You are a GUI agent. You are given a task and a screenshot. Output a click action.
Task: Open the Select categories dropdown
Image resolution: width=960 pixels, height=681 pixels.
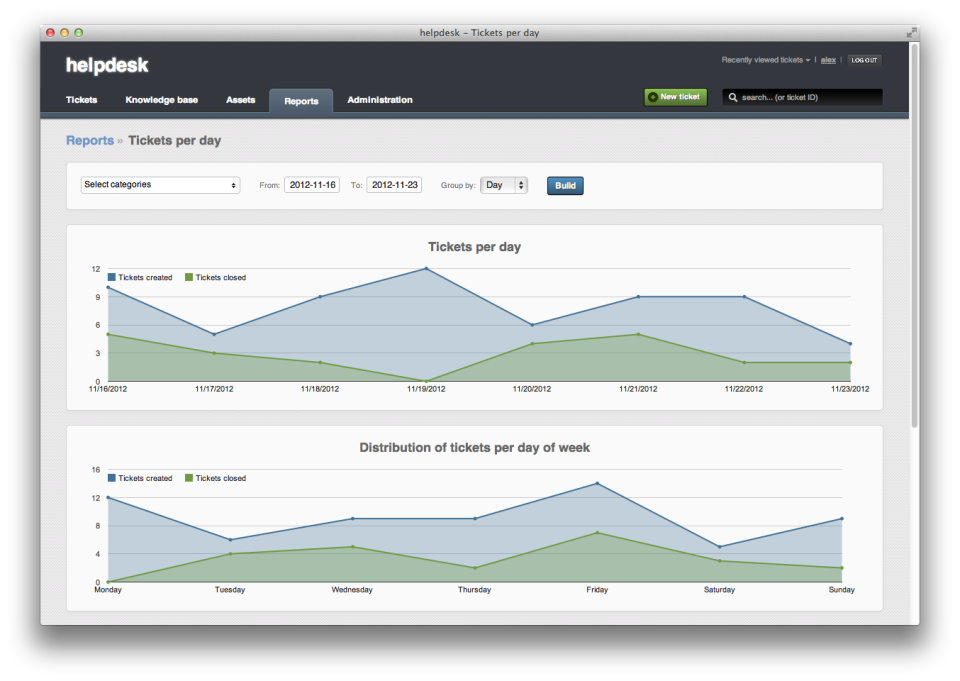(x=160, y=185)
